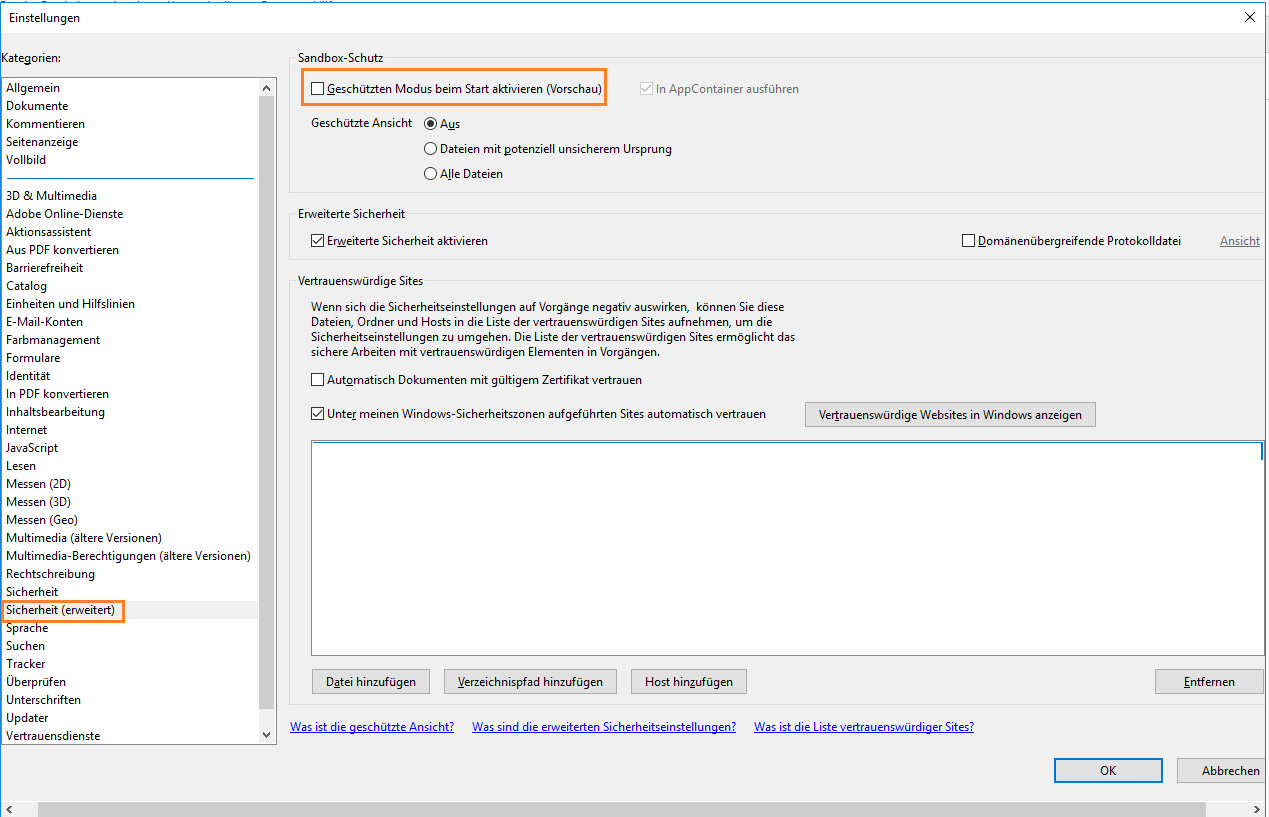The height and width of the screenshot is (817, 1269).
Task: Close the Einstellungen dialog
Action: coord(1249,17)
